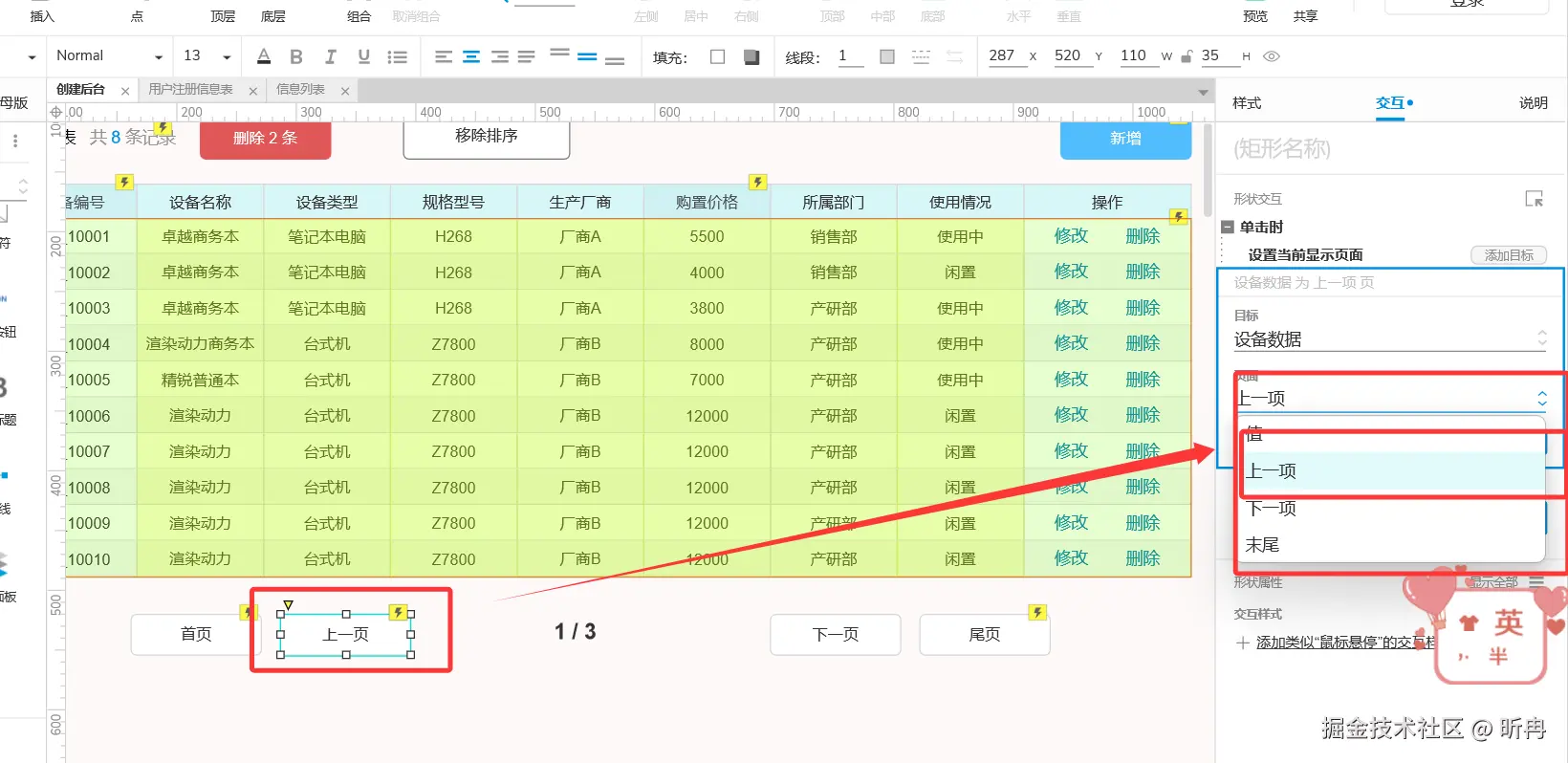Click the 移除排序 button
The height and width of the screenshot is (763, 1568).
(x=487, y=139)
